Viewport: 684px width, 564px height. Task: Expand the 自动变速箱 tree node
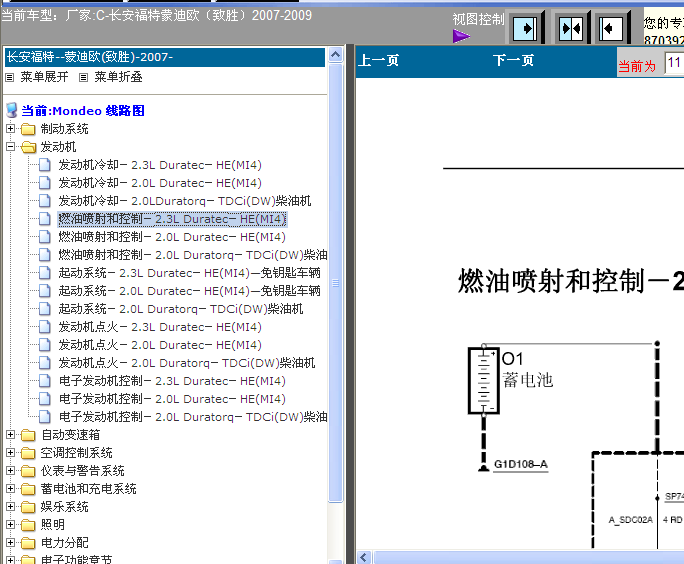[x=10, y=435]
